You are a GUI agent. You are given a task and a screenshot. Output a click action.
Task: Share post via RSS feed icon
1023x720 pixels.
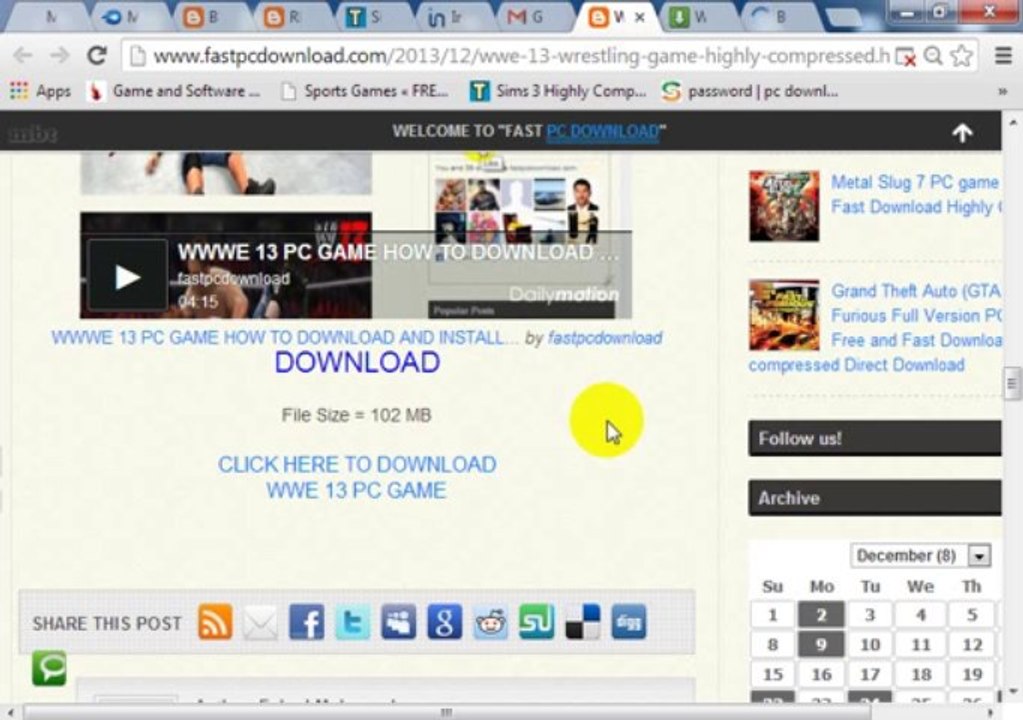click(x=215, y=622)
